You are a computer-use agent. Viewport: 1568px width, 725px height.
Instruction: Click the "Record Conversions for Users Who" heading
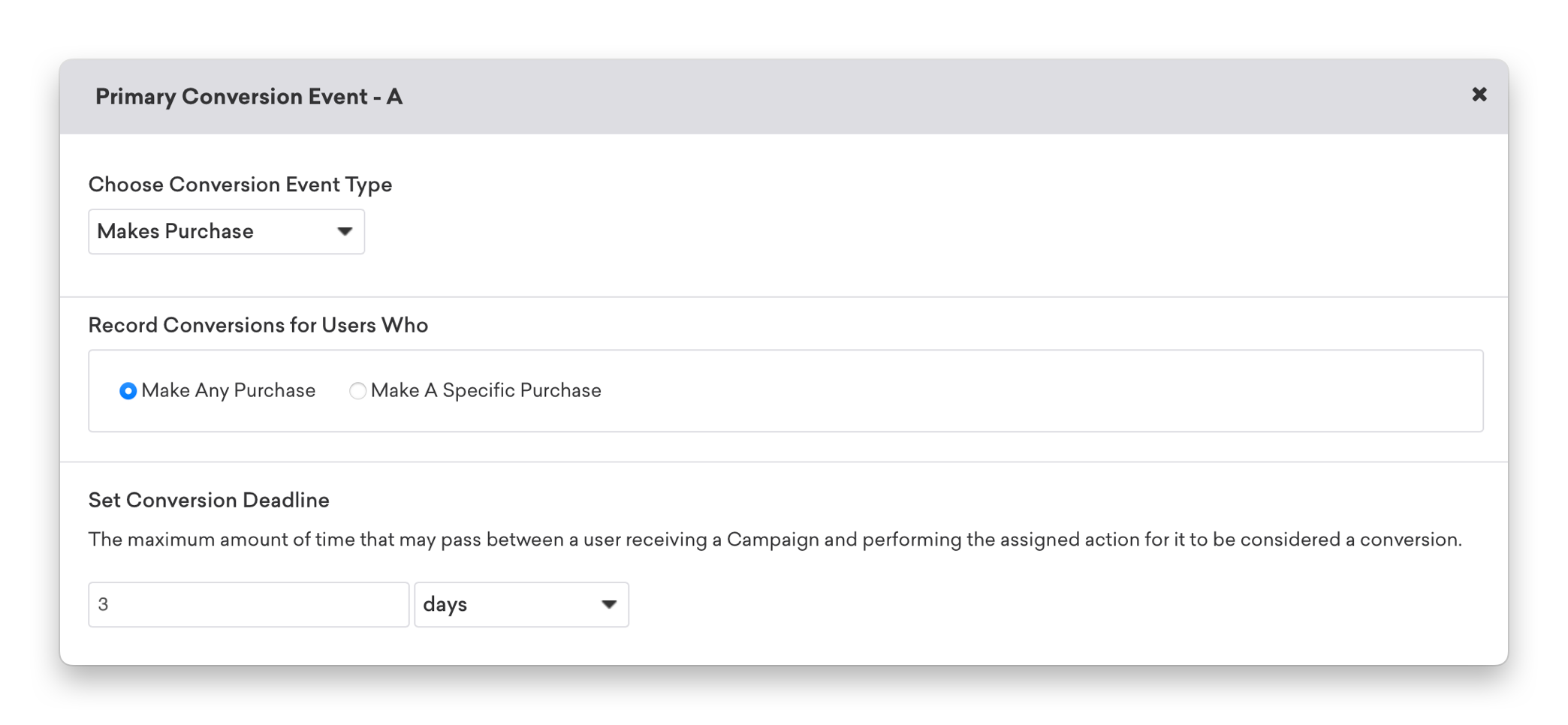point(258,325)
